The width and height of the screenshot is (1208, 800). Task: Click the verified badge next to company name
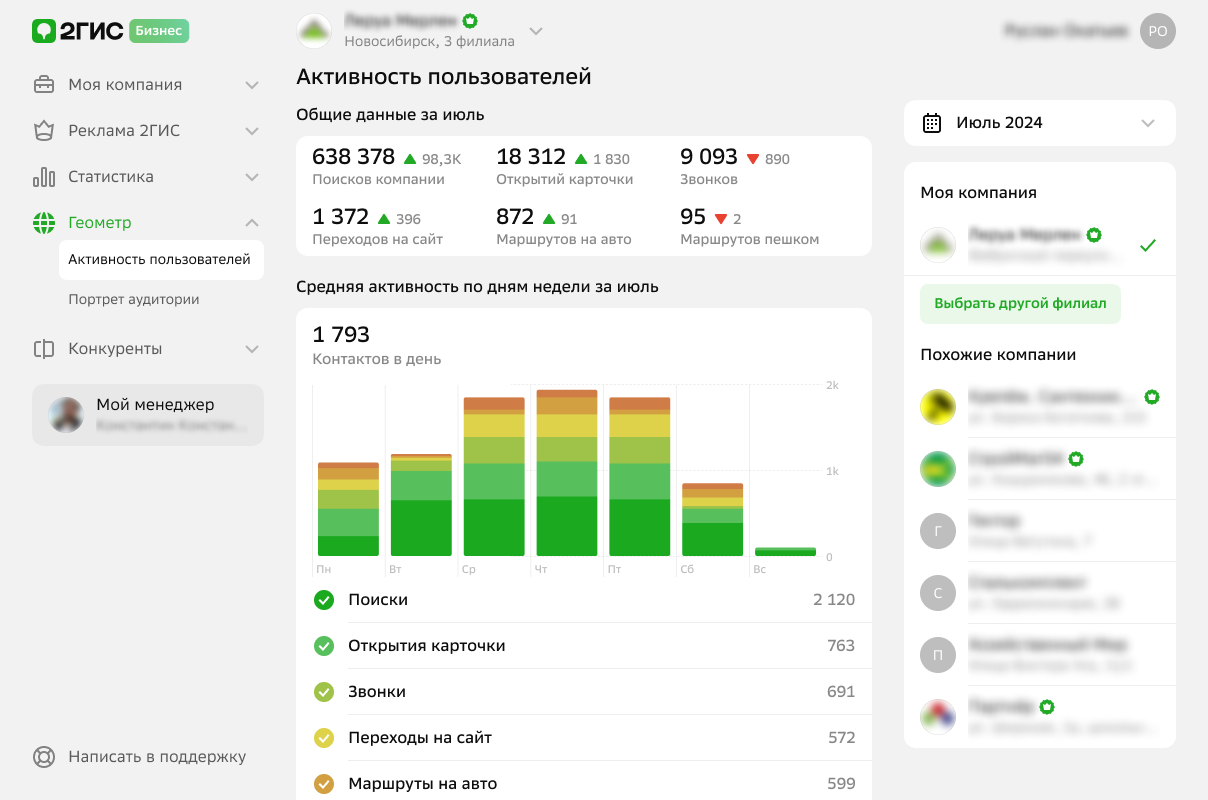tap(470, 20)
